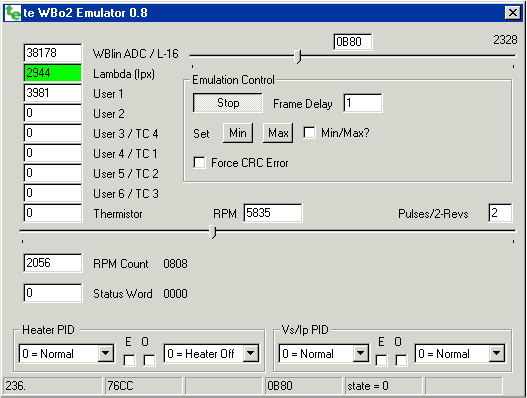This screenshot has height=398, width=527.
Task: Toggle the Heater PID E checkbox
Action: coord(129,361)
